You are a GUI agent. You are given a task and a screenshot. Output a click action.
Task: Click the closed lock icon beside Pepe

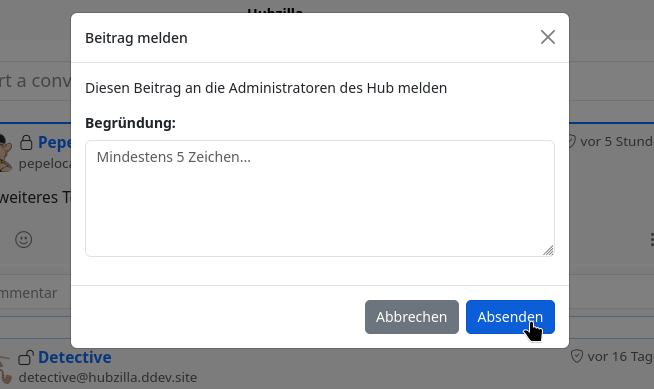pyautogui.click(x=26, y=142)
